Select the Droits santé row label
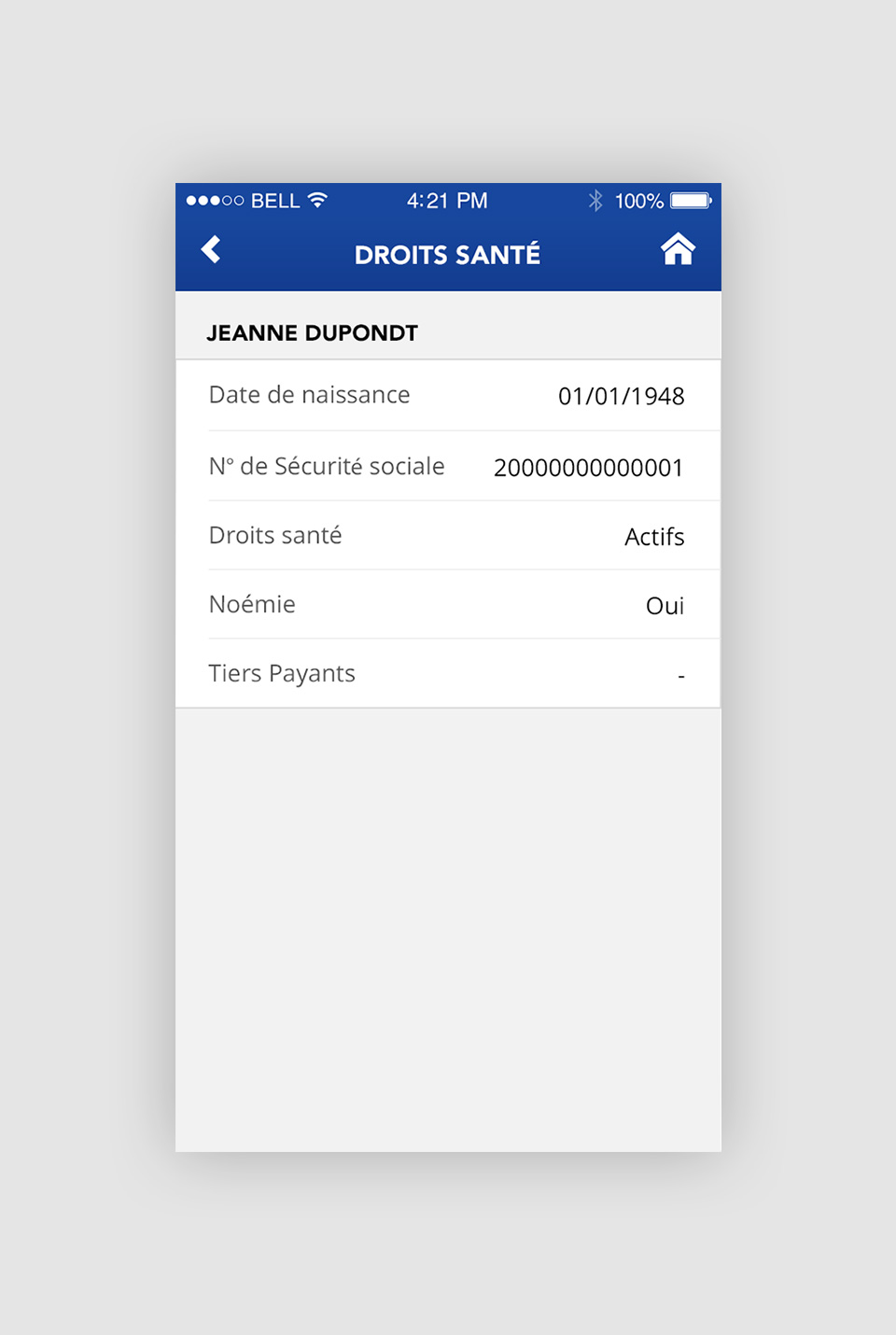The width and height of the screenshot is (896, 1335). [x=275, y=535]
